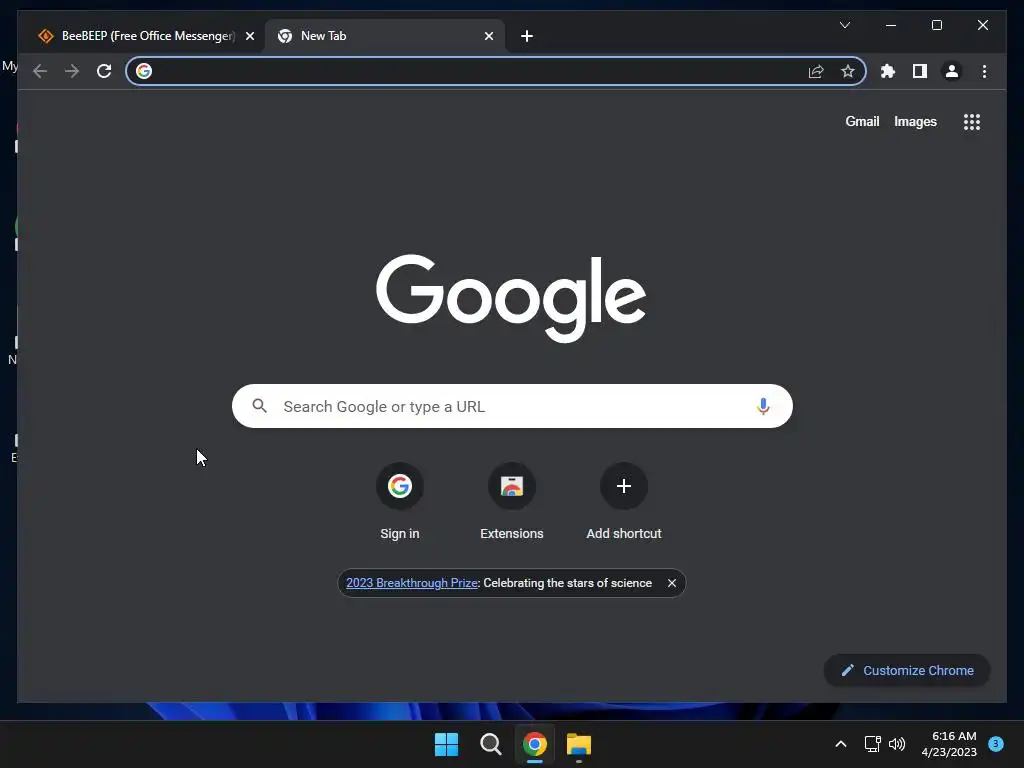Click the Google logo
The image size is (1024, 768).
(x=511, y=297)
